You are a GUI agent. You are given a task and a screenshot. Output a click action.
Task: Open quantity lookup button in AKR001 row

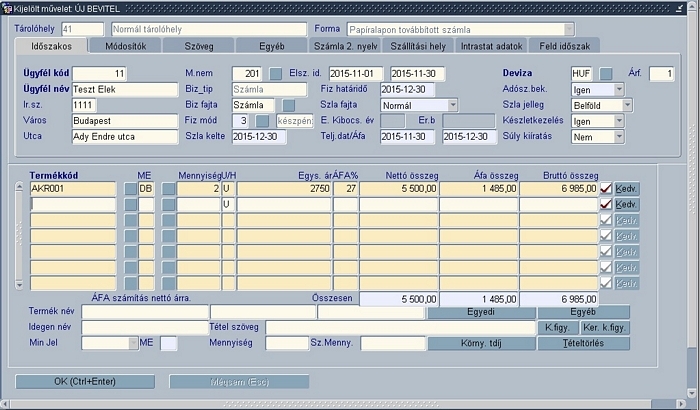click(168, 189)
